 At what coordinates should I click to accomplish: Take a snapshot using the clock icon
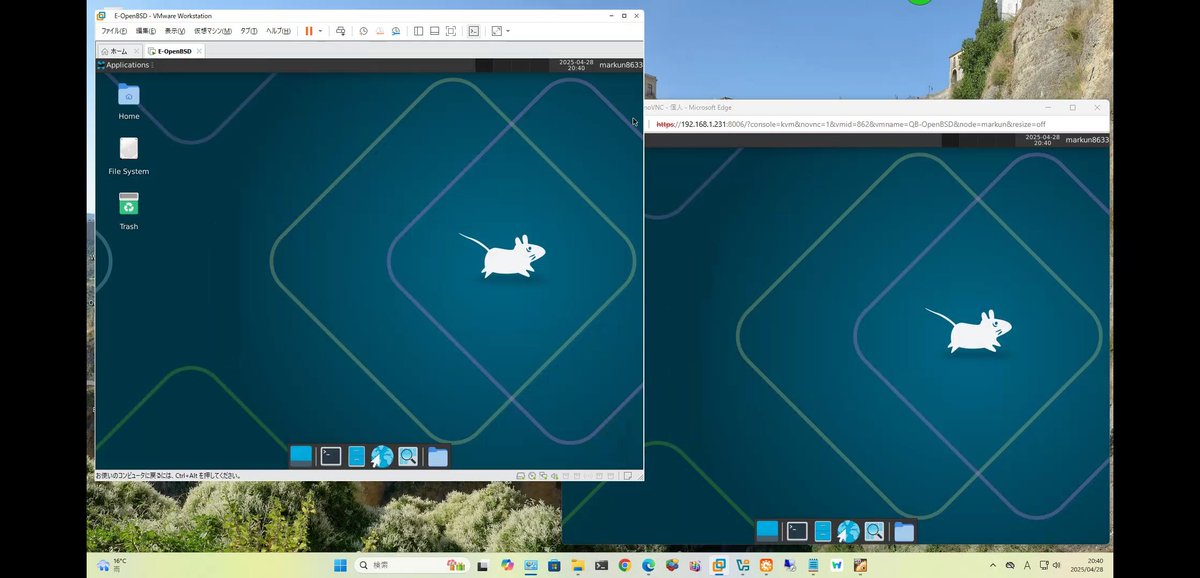pyautogui.click(x=363, y=31)
